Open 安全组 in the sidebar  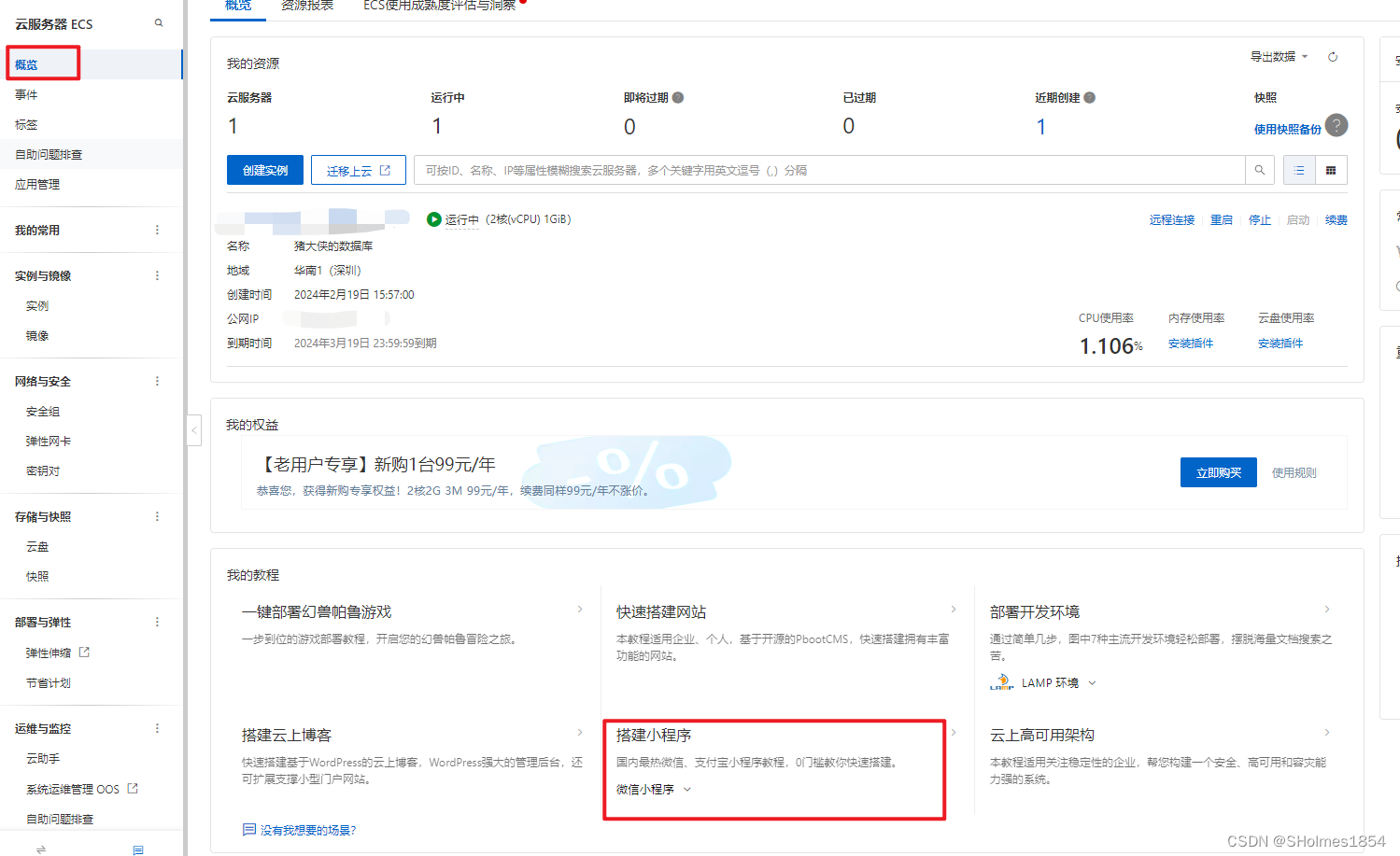click(43, 411)
